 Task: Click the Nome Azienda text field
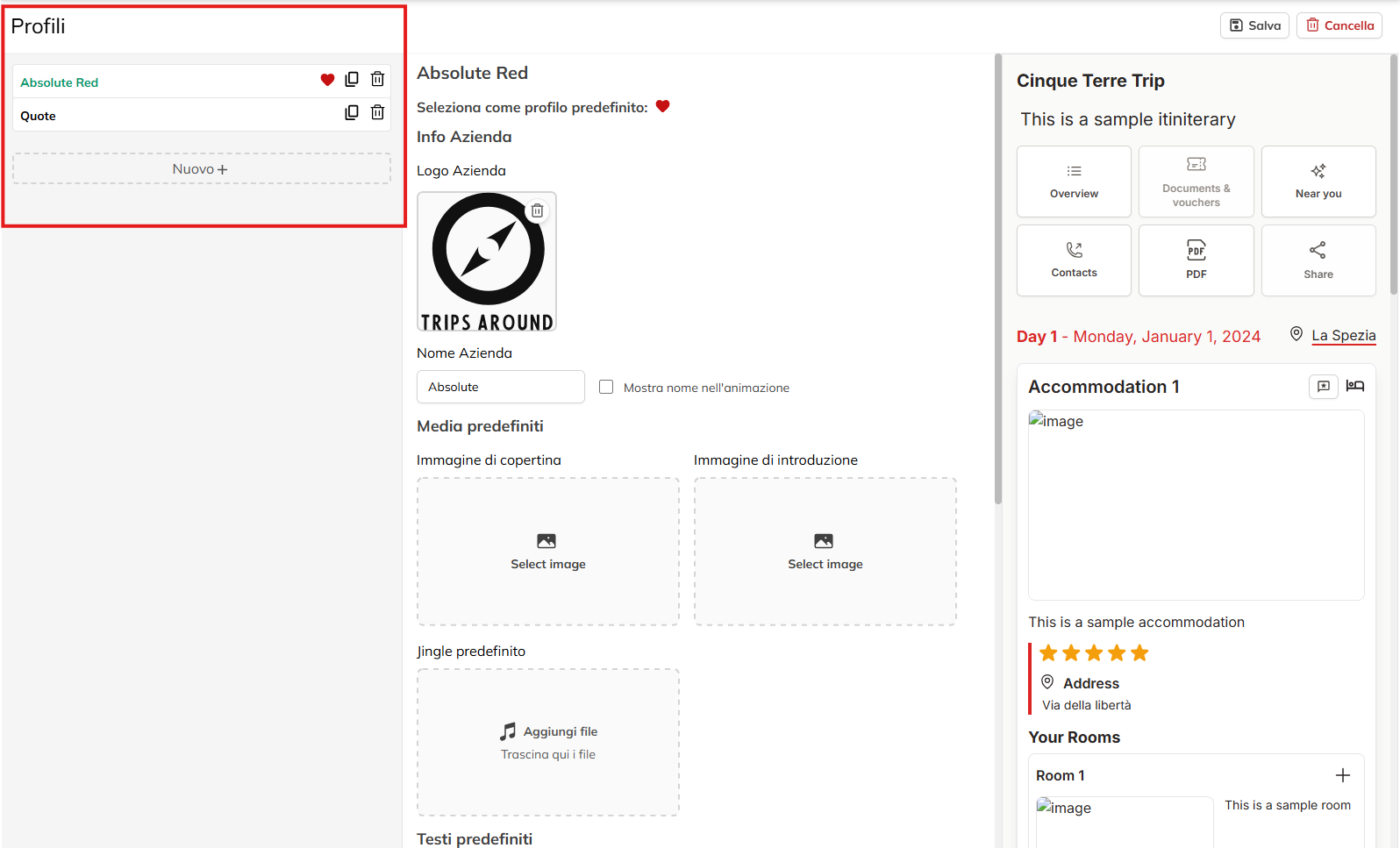tap(500, 387)
